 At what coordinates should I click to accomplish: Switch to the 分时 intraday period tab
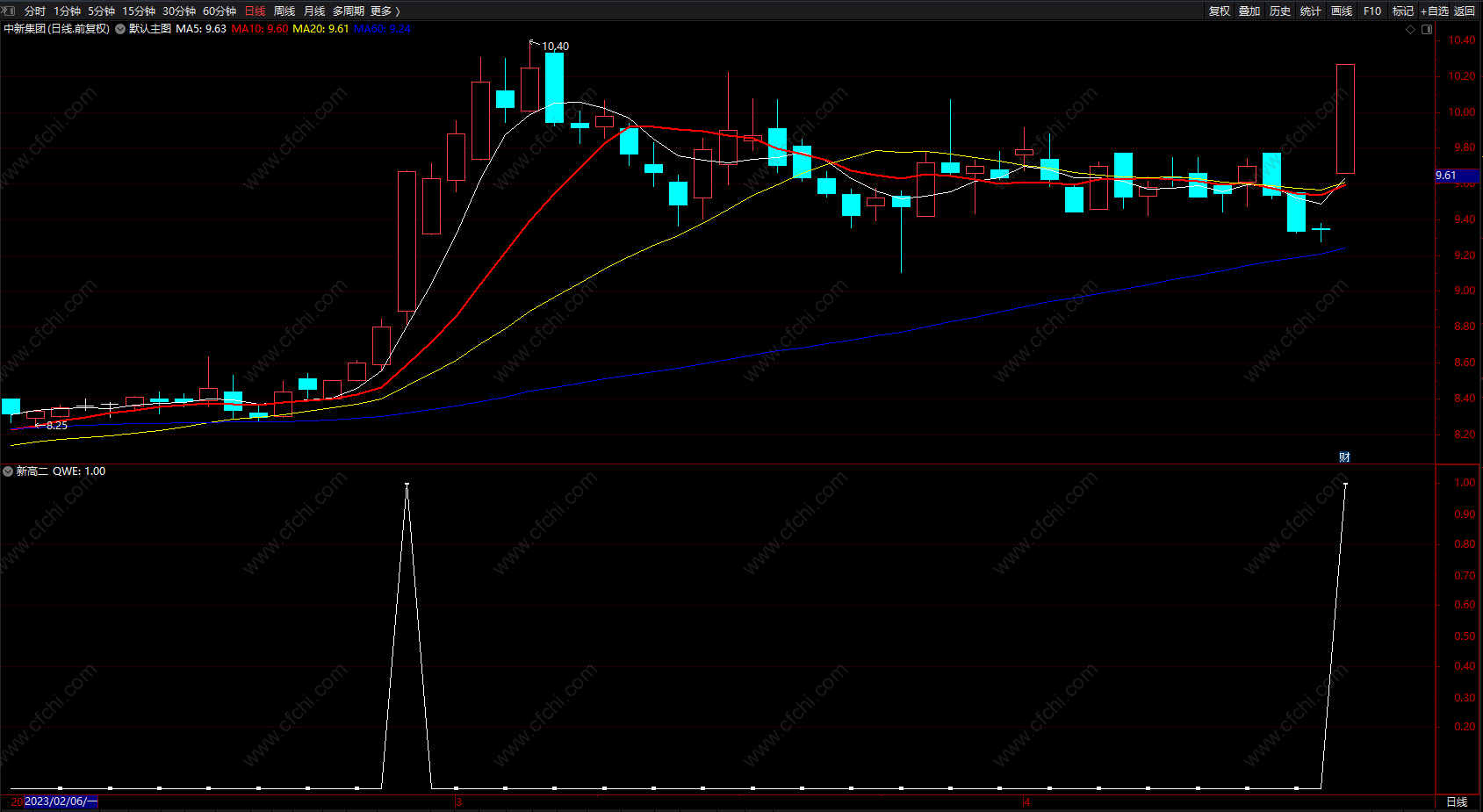click(35, 11)
